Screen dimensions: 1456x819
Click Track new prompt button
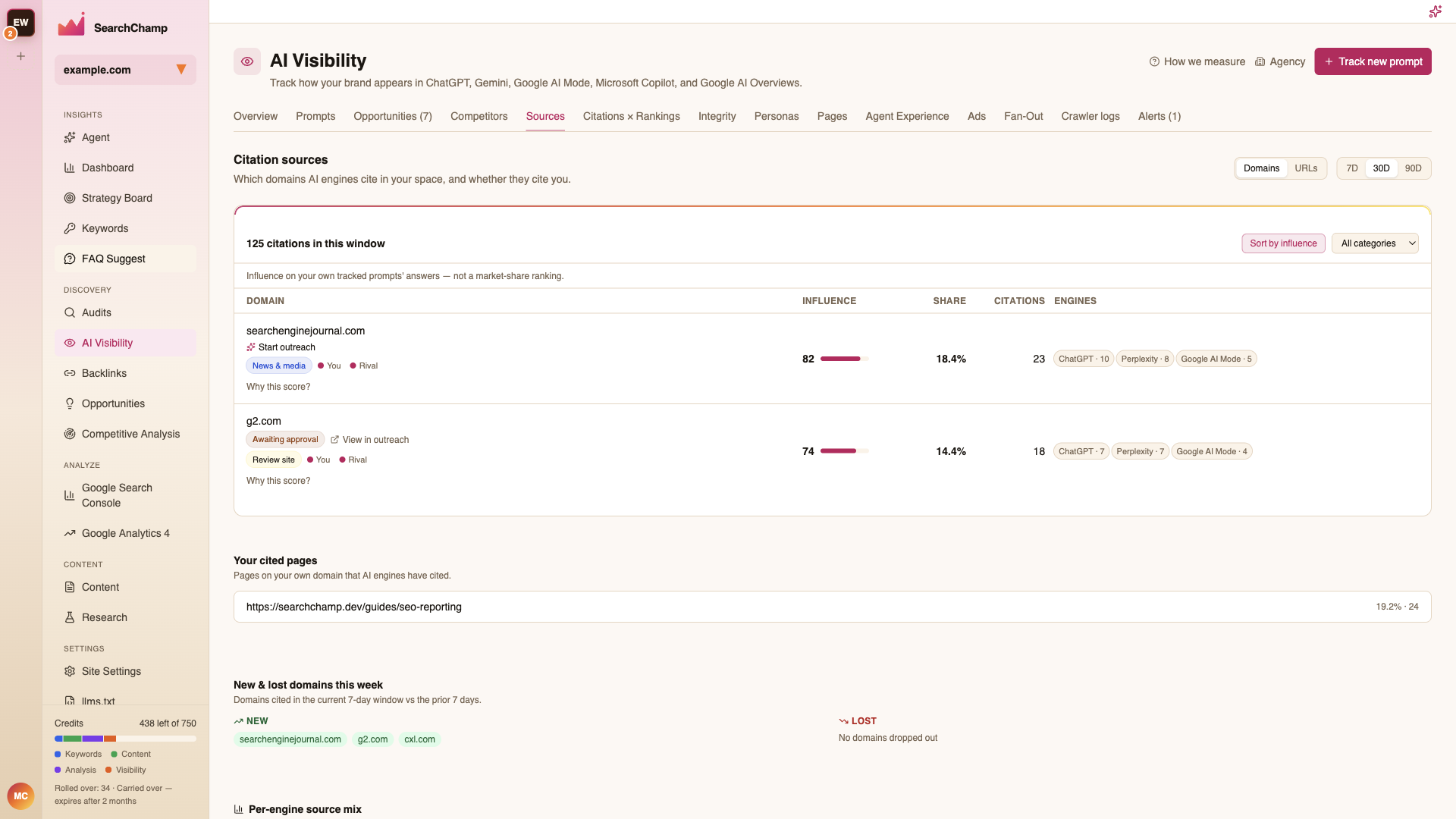[1373, 61]
